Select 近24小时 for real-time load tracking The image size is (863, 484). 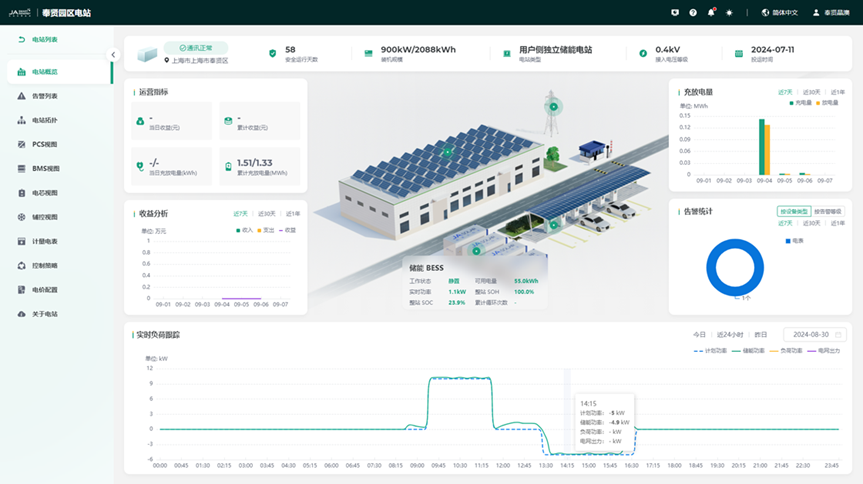click(x=728, y=334)
